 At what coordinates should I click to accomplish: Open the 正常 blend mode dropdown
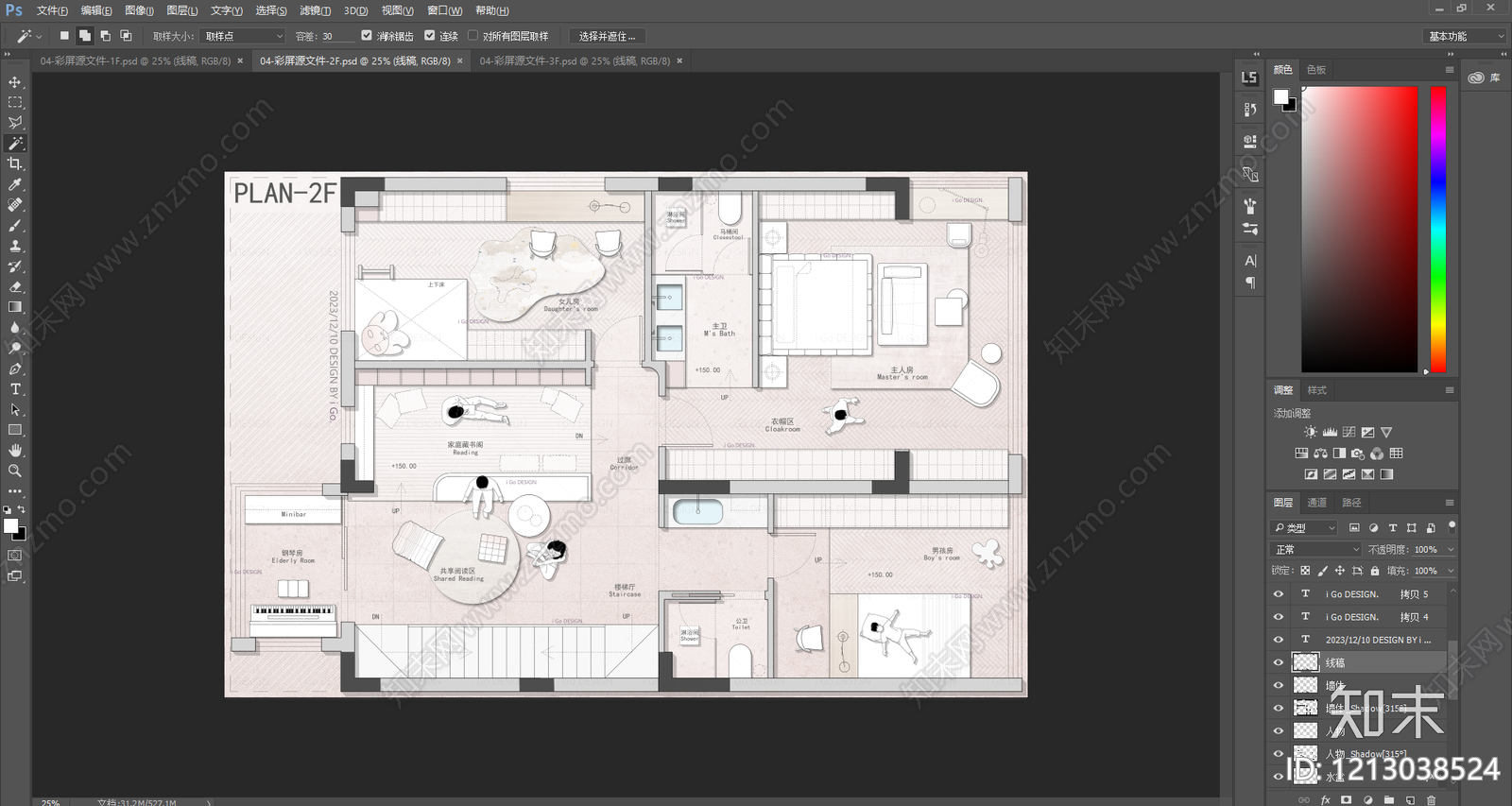click(1316, 549)
